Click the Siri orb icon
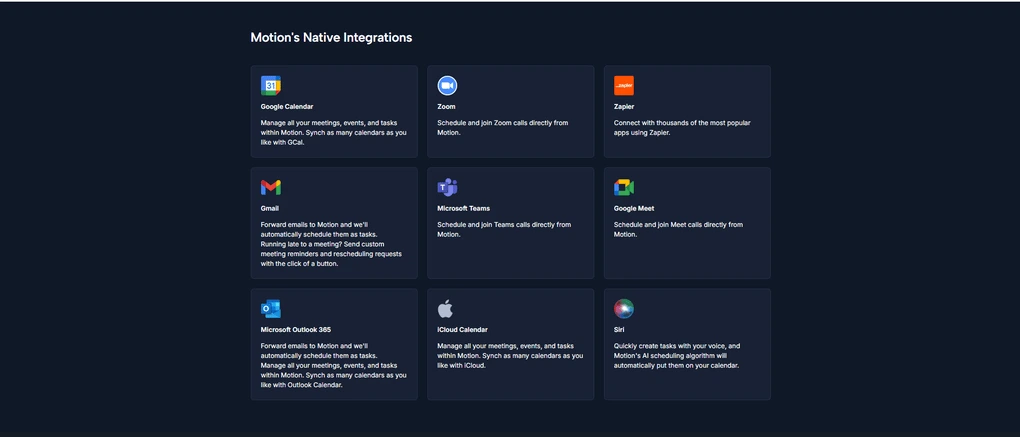Image resolution: width=1020 pixels, height=437 pixels. pyautogui.click(x=624, y=308)
